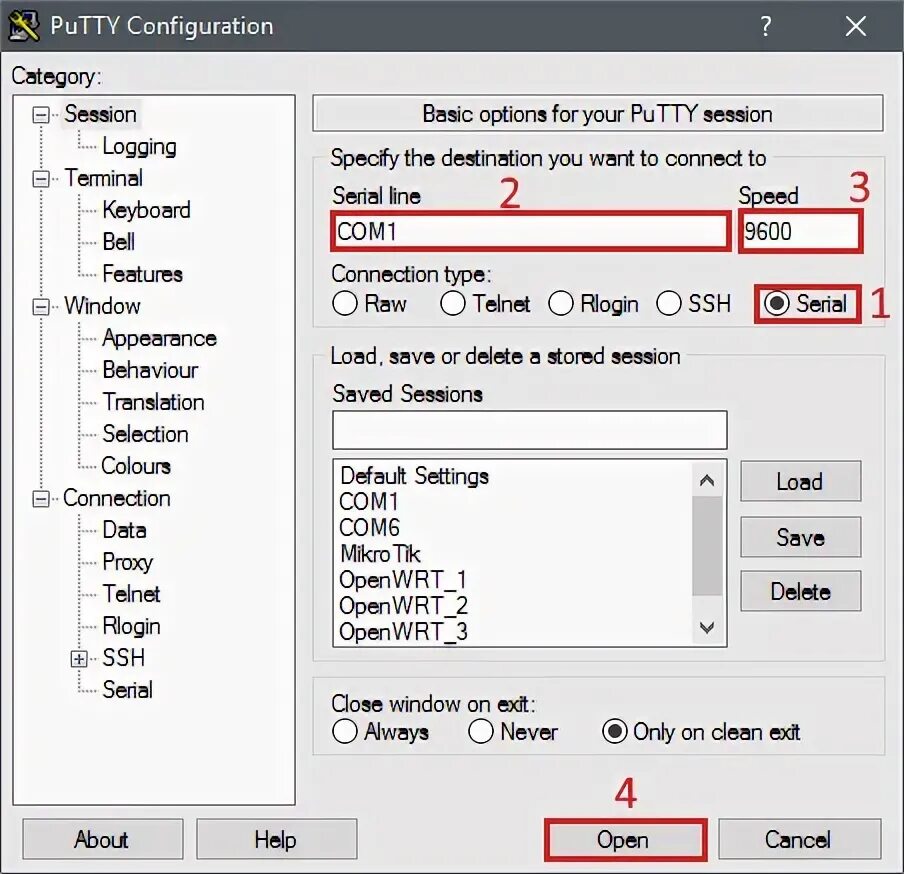Open the Behaviour category

(150, 370)
